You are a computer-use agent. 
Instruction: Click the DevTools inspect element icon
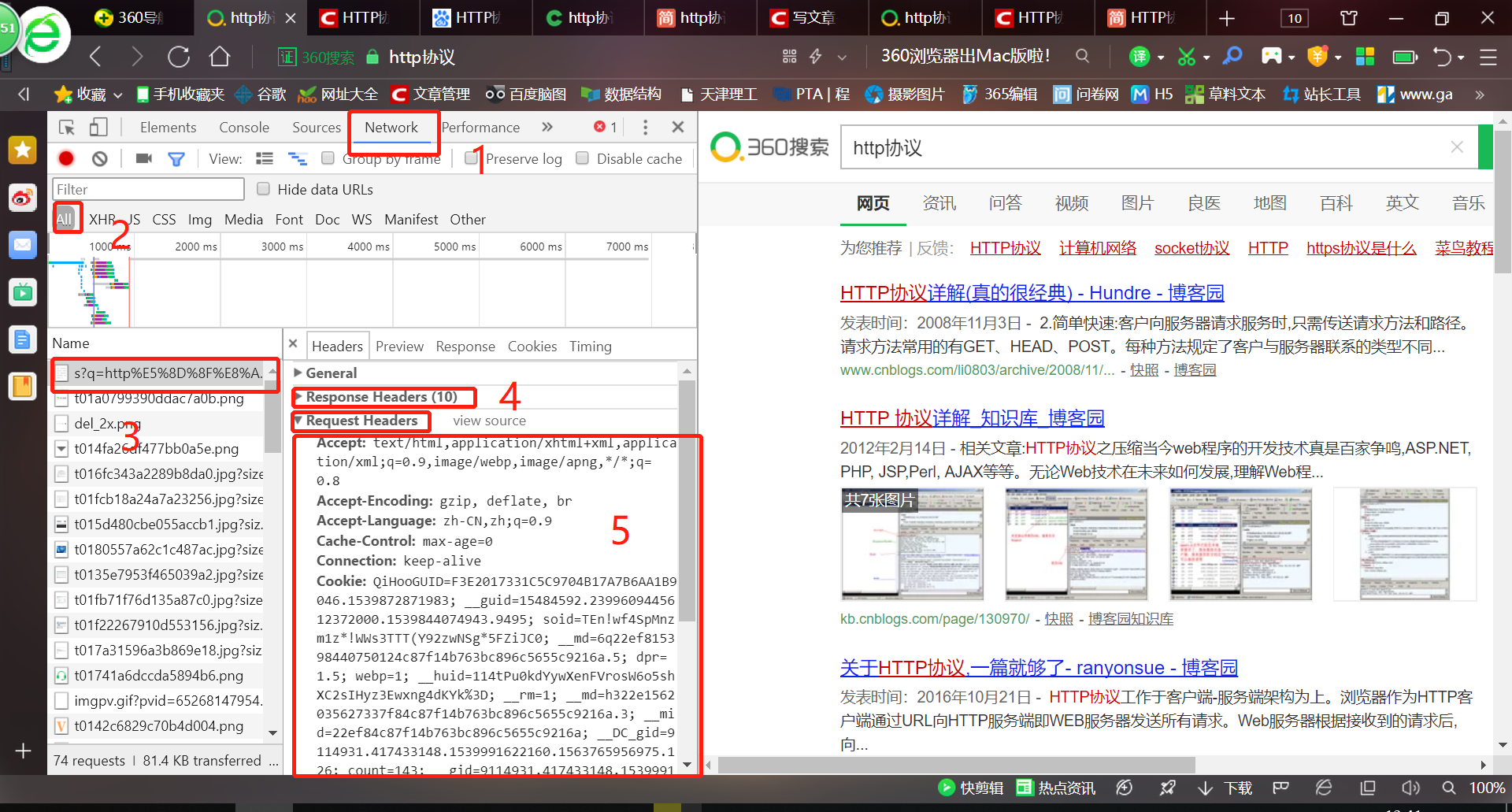[x=67, y=127]
